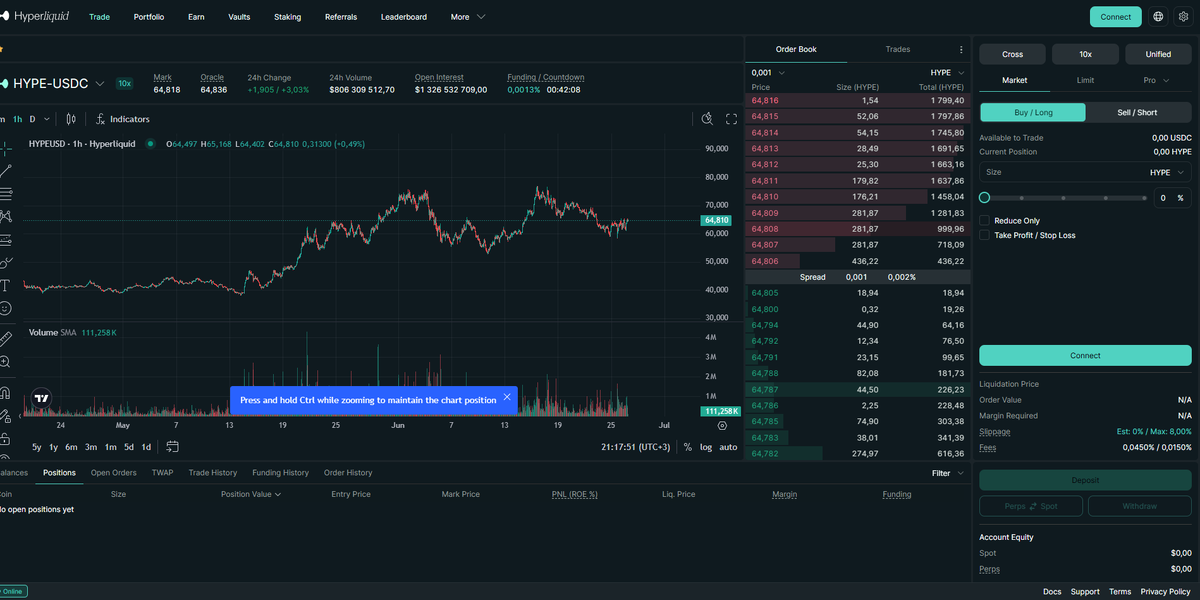Switch to the Open Orders tab
The height and width of the screenshot is (600, 1200).
tap(114, 473)
